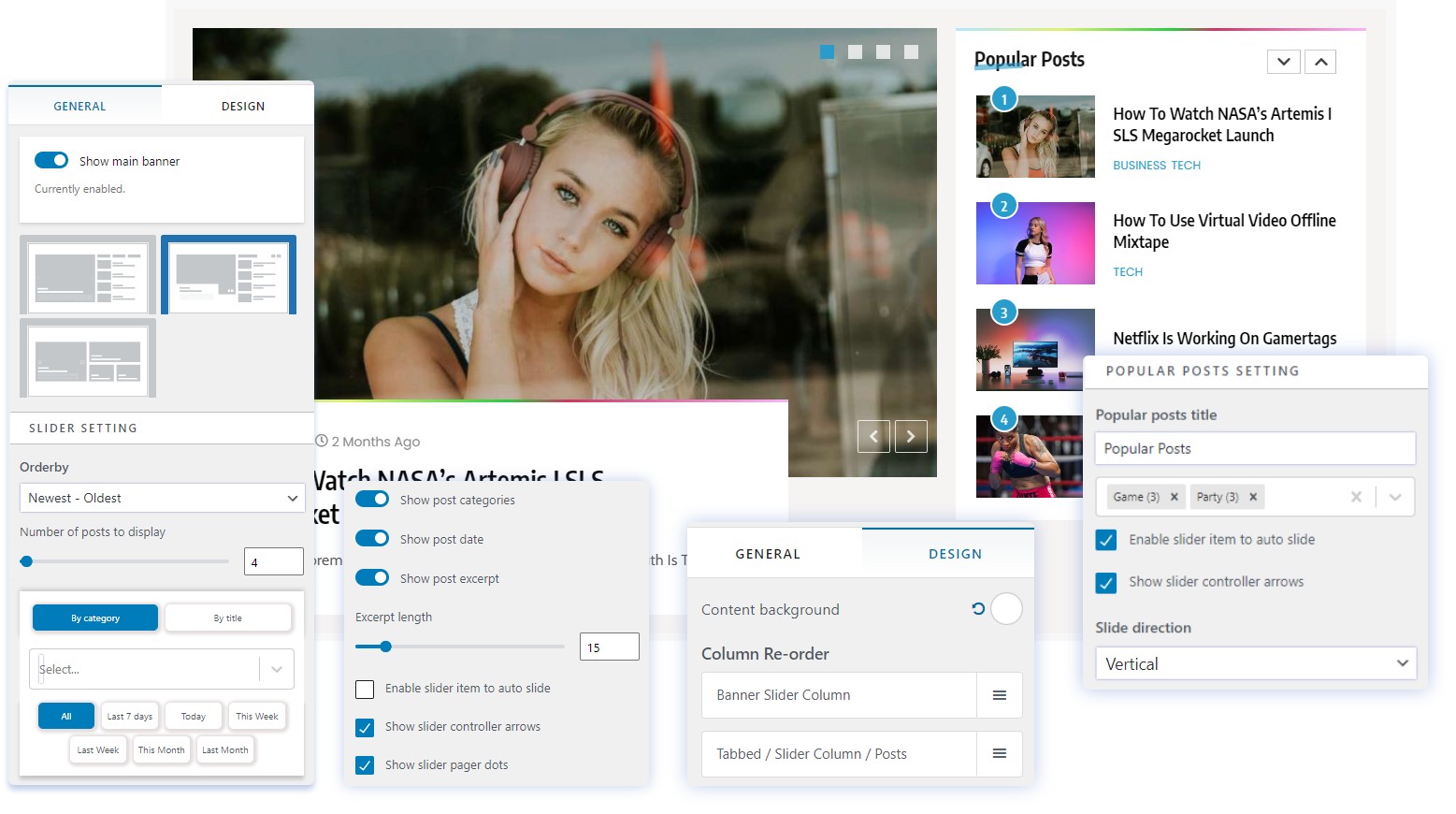Select the By title button

(x=228, y=618)
